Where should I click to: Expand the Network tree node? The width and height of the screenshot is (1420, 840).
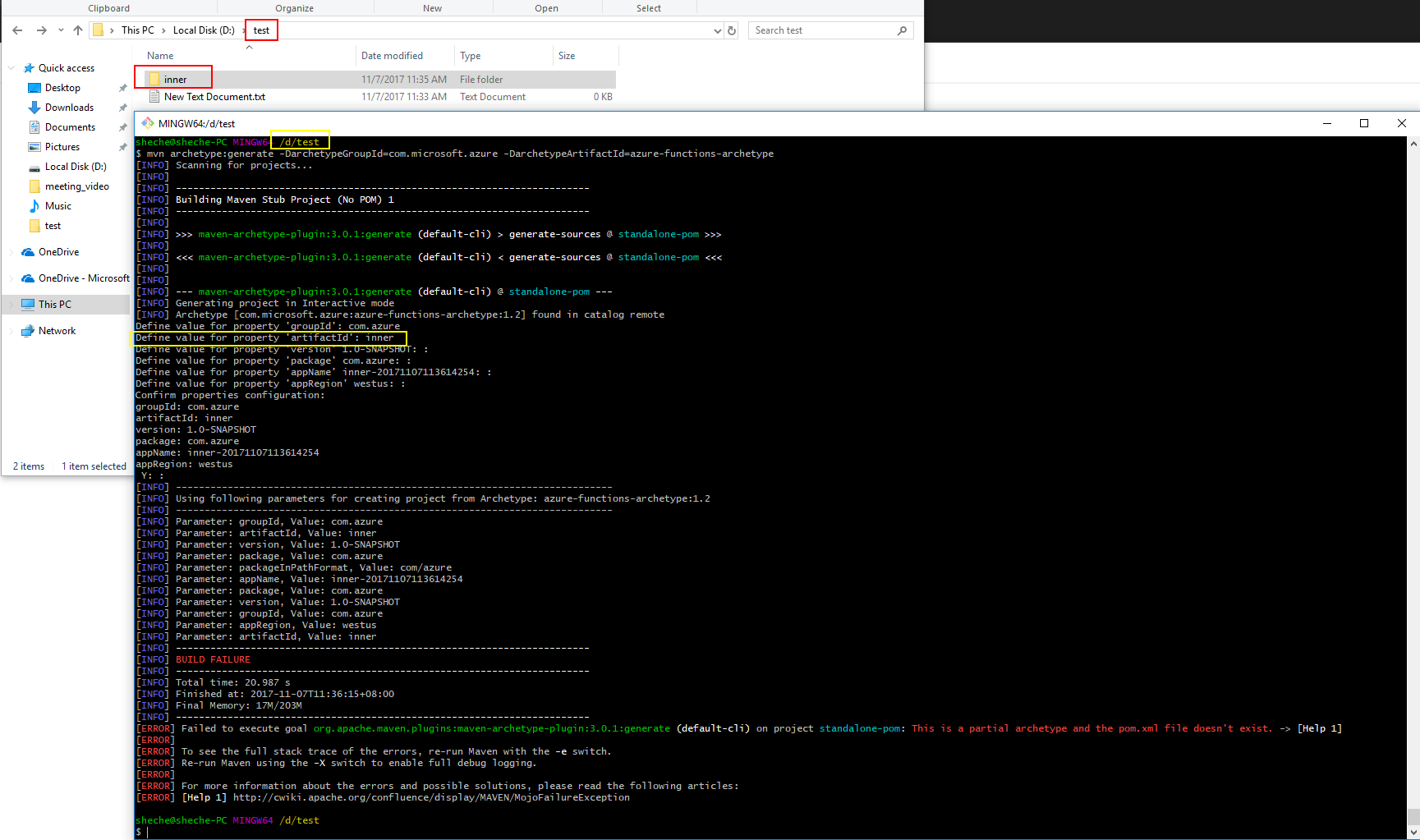tap(11, 331)
